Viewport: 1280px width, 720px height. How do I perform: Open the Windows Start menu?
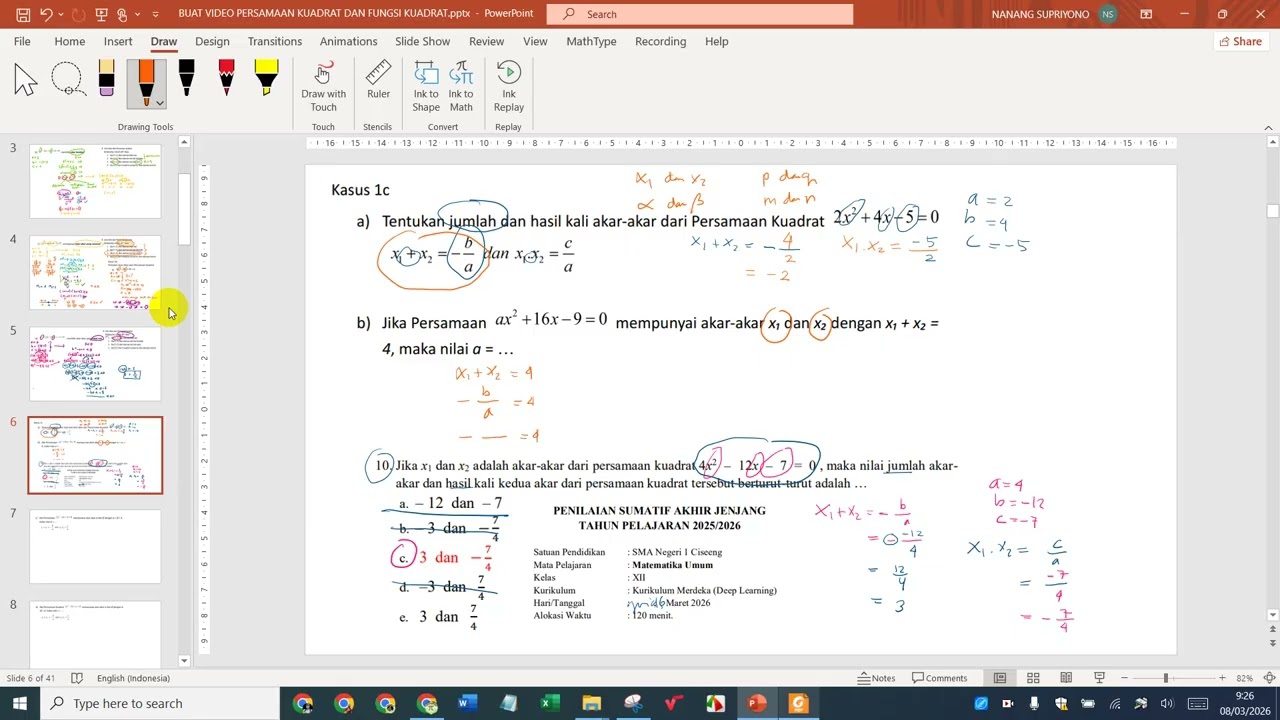point(20,703)
